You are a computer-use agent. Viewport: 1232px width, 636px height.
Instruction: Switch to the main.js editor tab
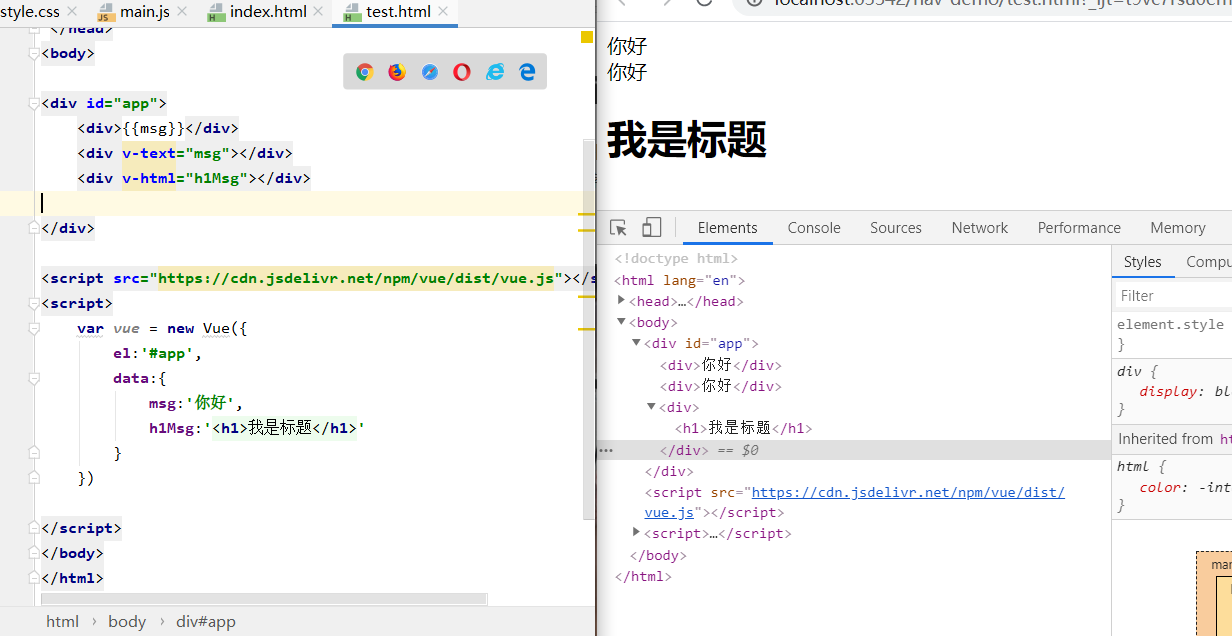[x=145, y=12]
